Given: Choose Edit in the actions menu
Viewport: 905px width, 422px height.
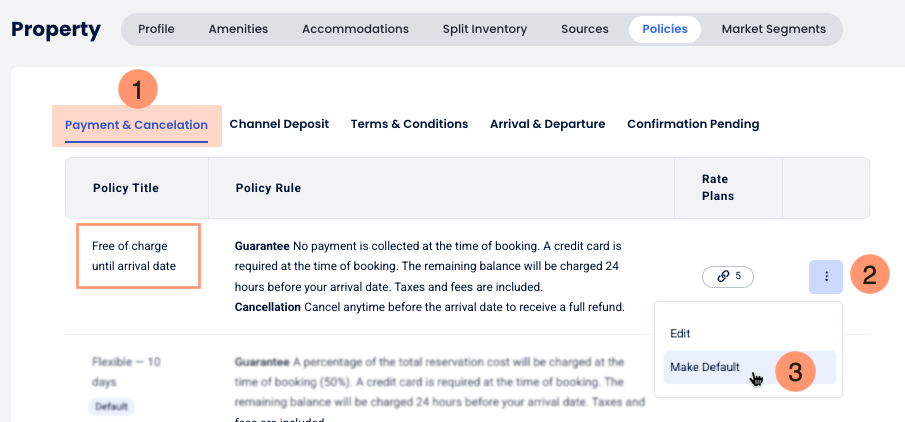Looking at the screenshot, I should [680, 333].
